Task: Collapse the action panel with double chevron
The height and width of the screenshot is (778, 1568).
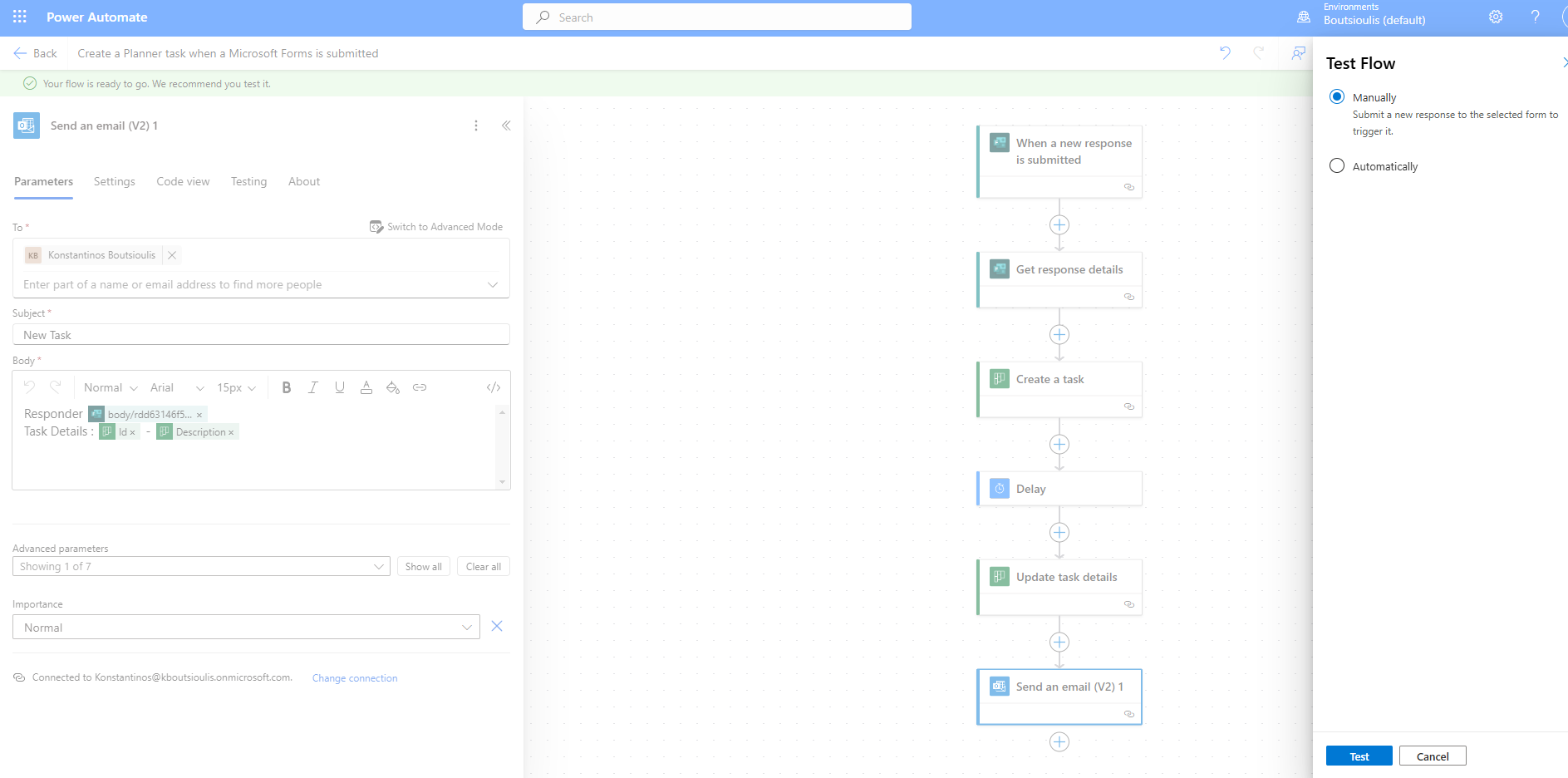Action: (506, 126)
